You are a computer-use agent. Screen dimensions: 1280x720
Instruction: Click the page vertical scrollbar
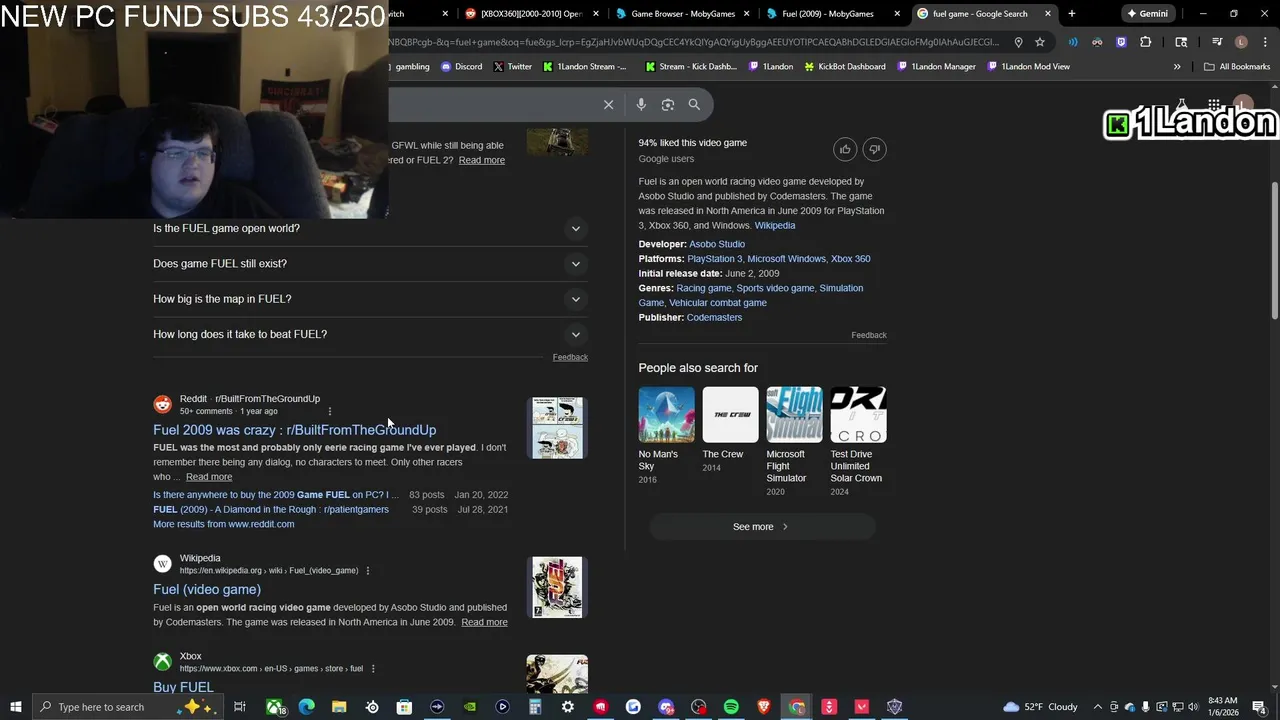click(1274, 250)
